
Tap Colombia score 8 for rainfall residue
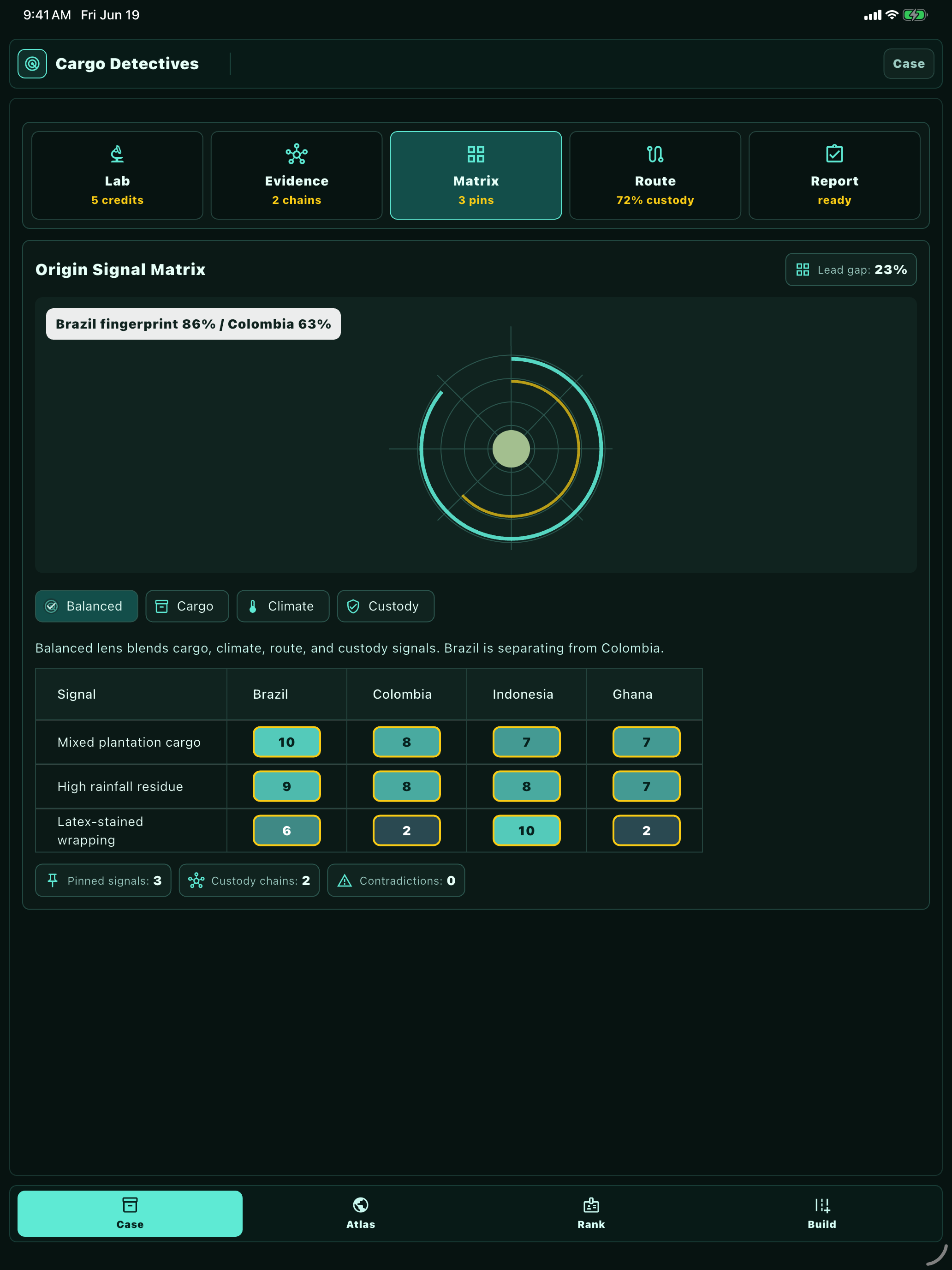[x=407, y=786]
